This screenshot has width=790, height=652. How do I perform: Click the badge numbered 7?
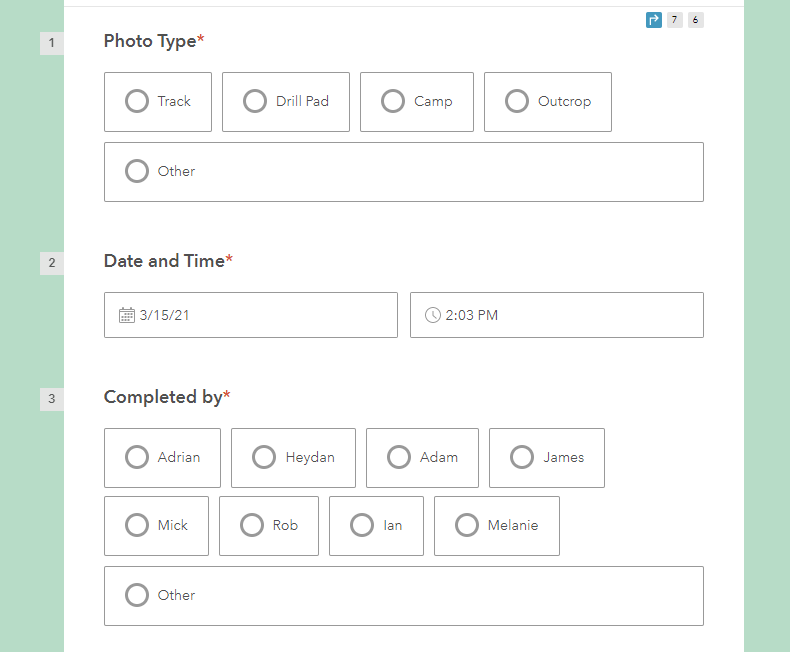click(675, 20)
